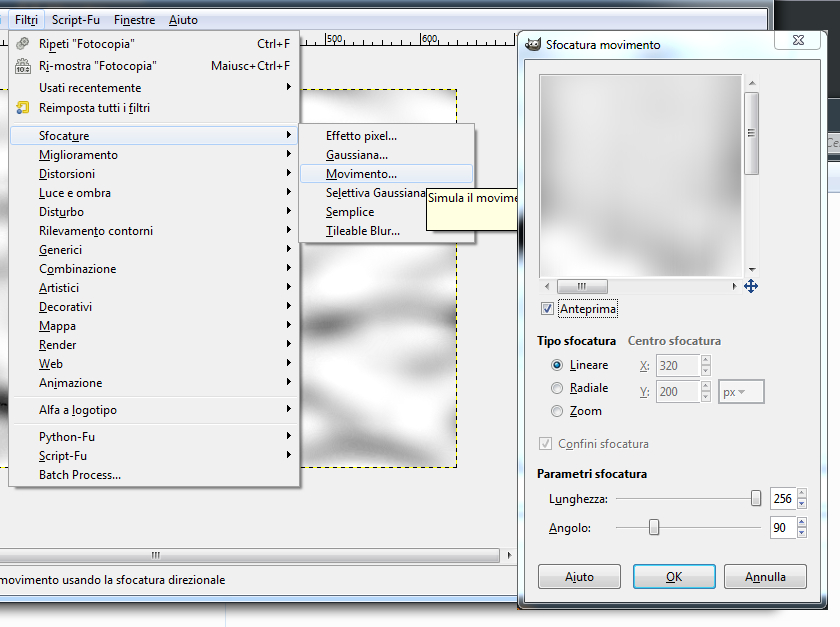The width and height of the screenshot is (840, 627).
Task: Toggle the Anteprima preview checkbox
Action: point(547,309)
